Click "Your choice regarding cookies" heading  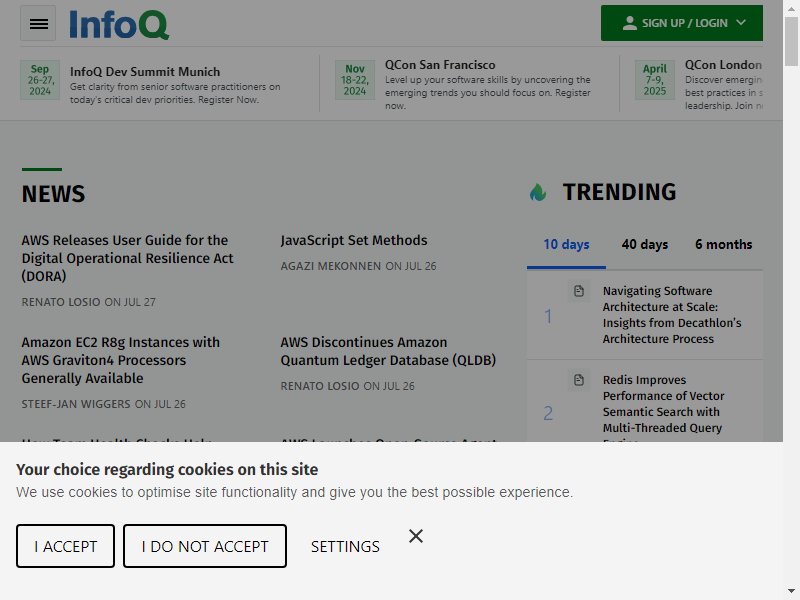(167, 469)
